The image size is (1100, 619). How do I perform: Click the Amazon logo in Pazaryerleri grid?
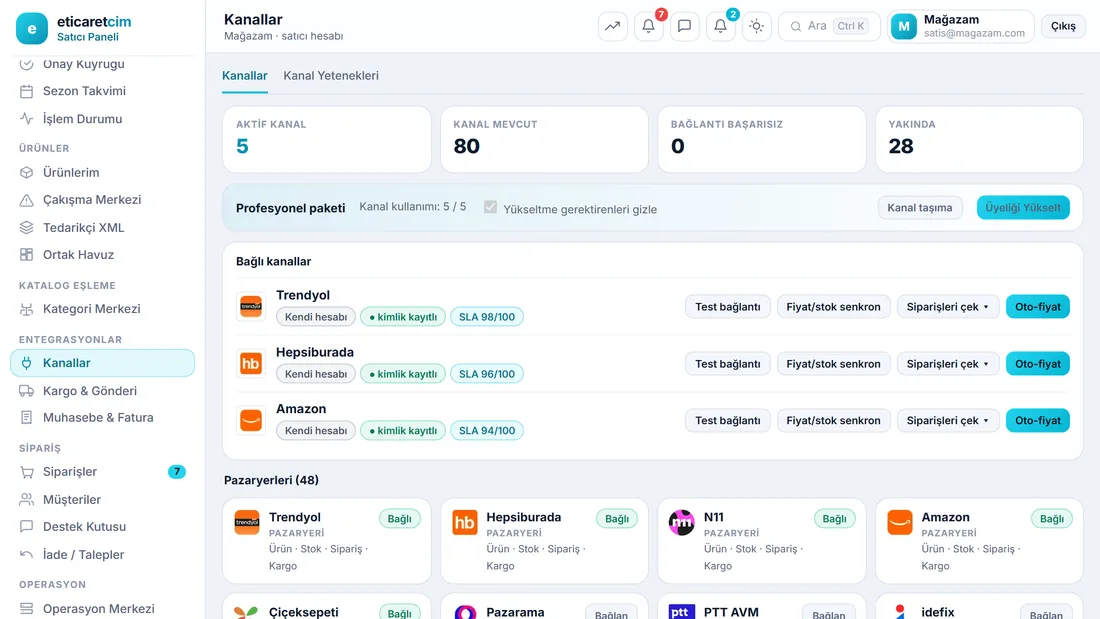[x=899, y=522]
